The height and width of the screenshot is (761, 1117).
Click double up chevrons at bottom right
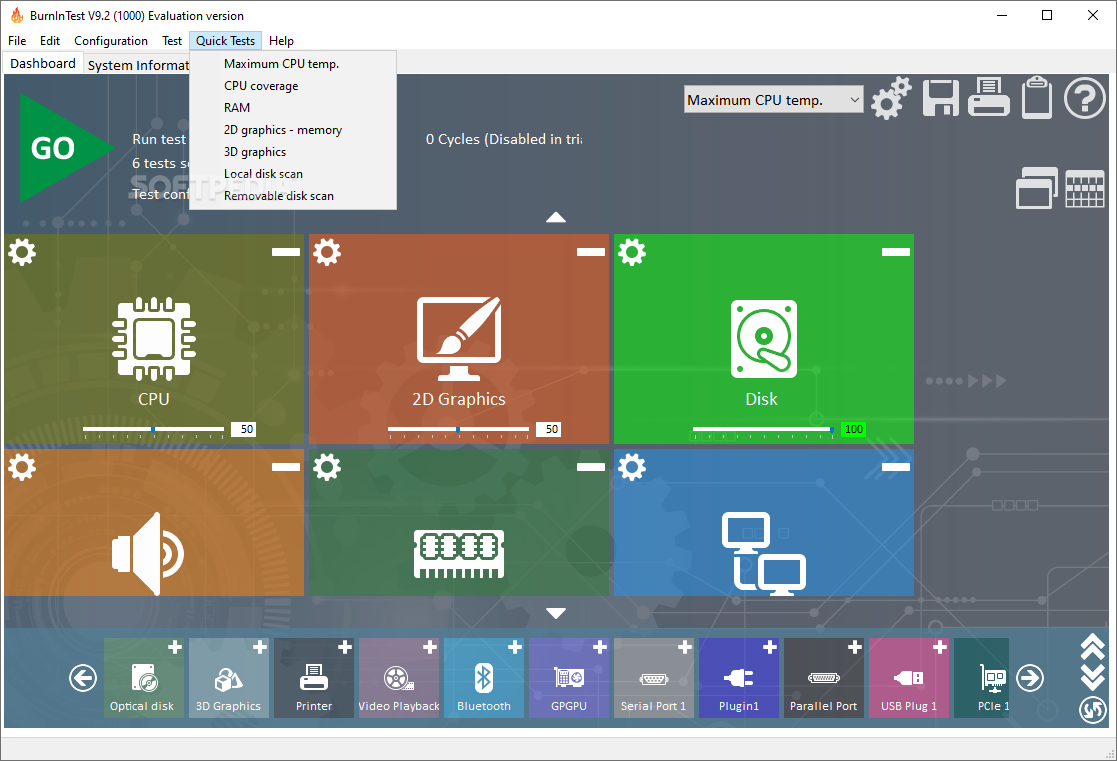pyautogui.click(x=1092, y=647)
